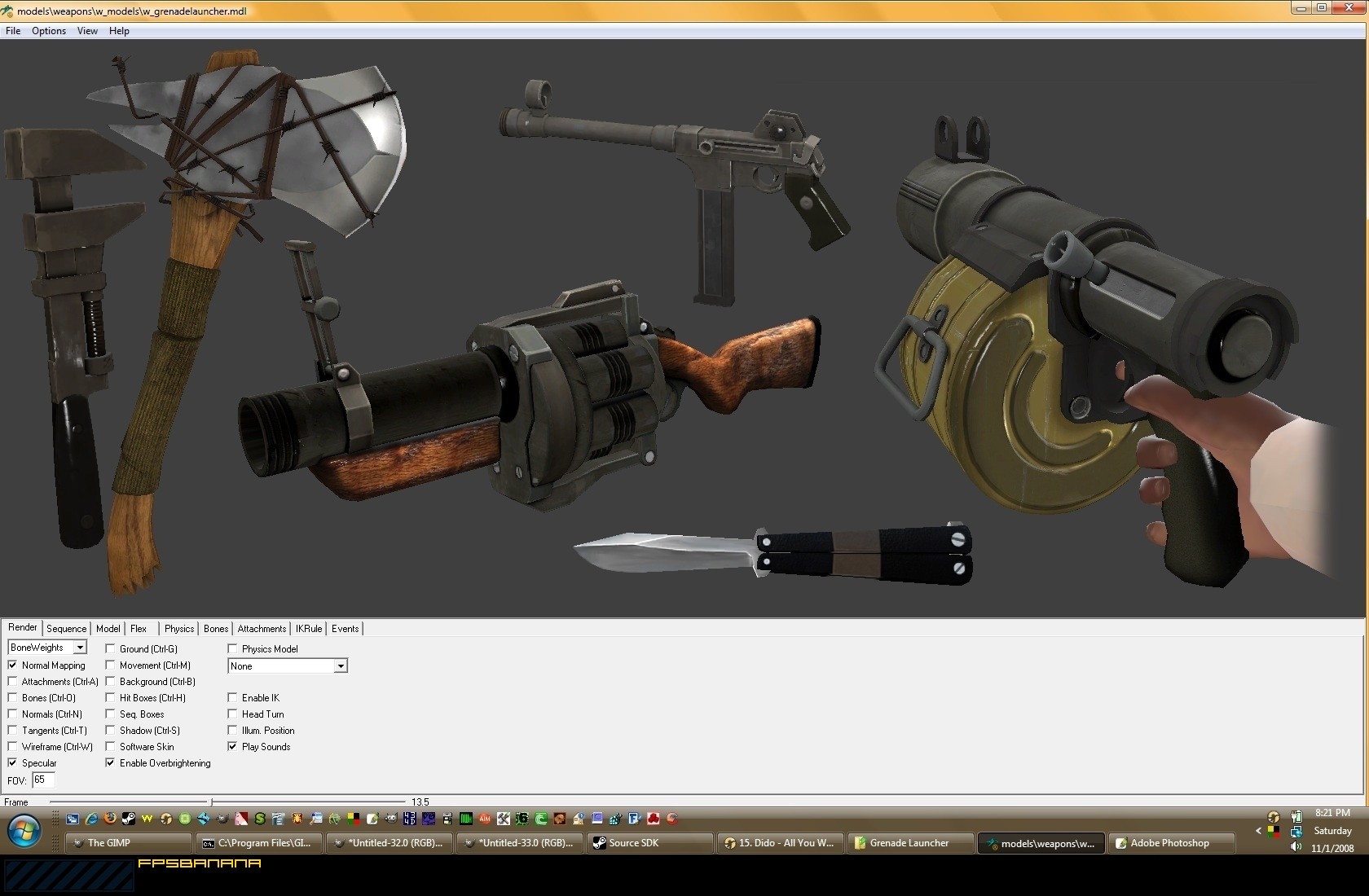
Task: Enable Shadow (Ctrl-S) checkbox
Action: pos(110,730)
